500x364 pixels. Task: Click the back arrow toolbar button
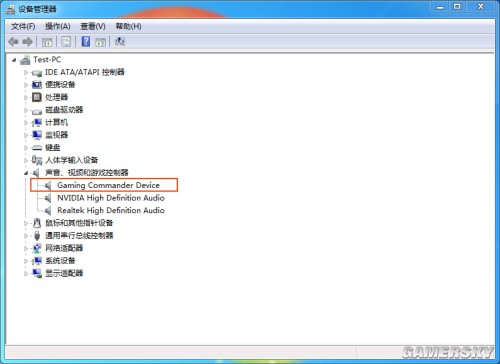pyautogui.click(x=13, y=42)
